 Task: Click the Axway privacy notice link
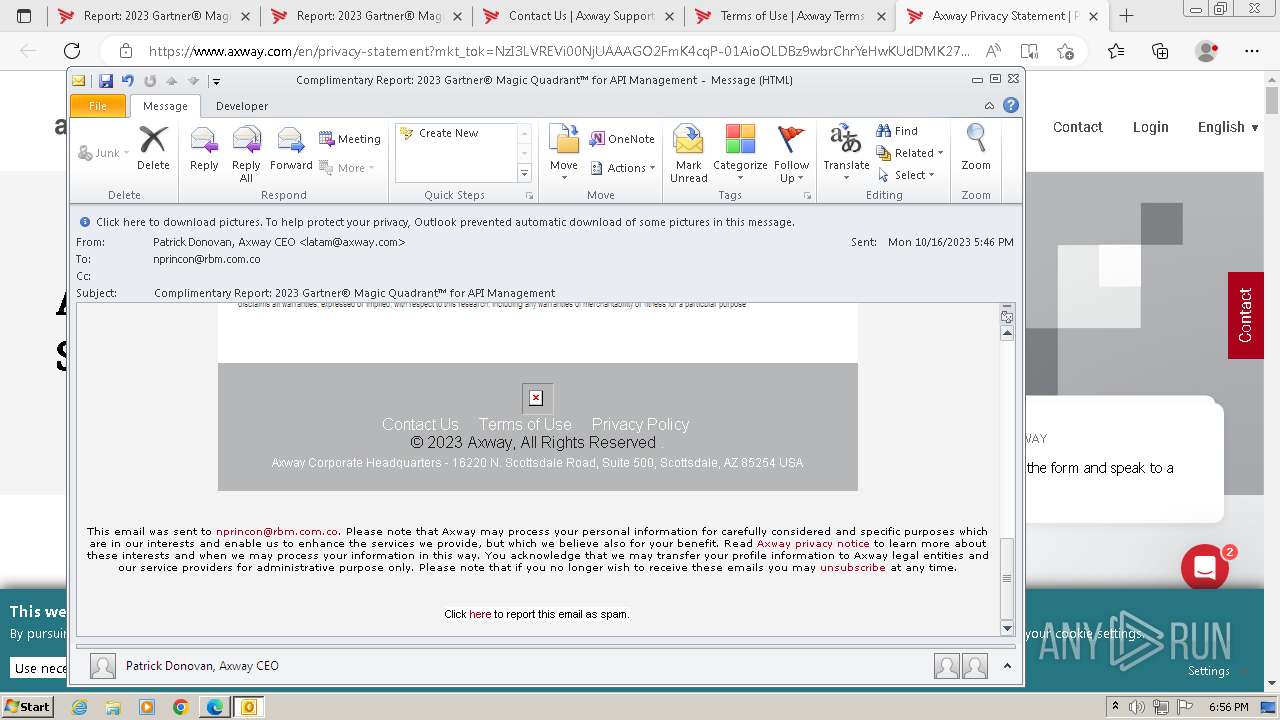[x=813, y=544]
